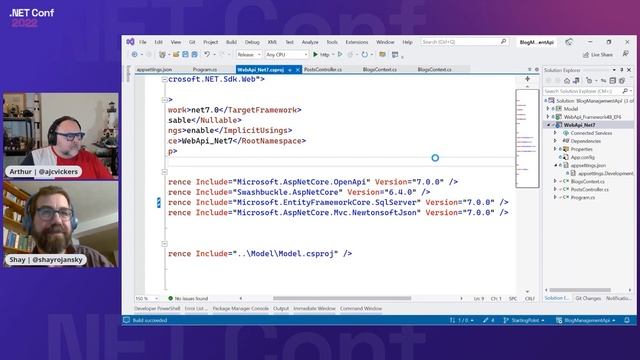Click the Save All icon
640x360 pixels.
coord(195,54)
